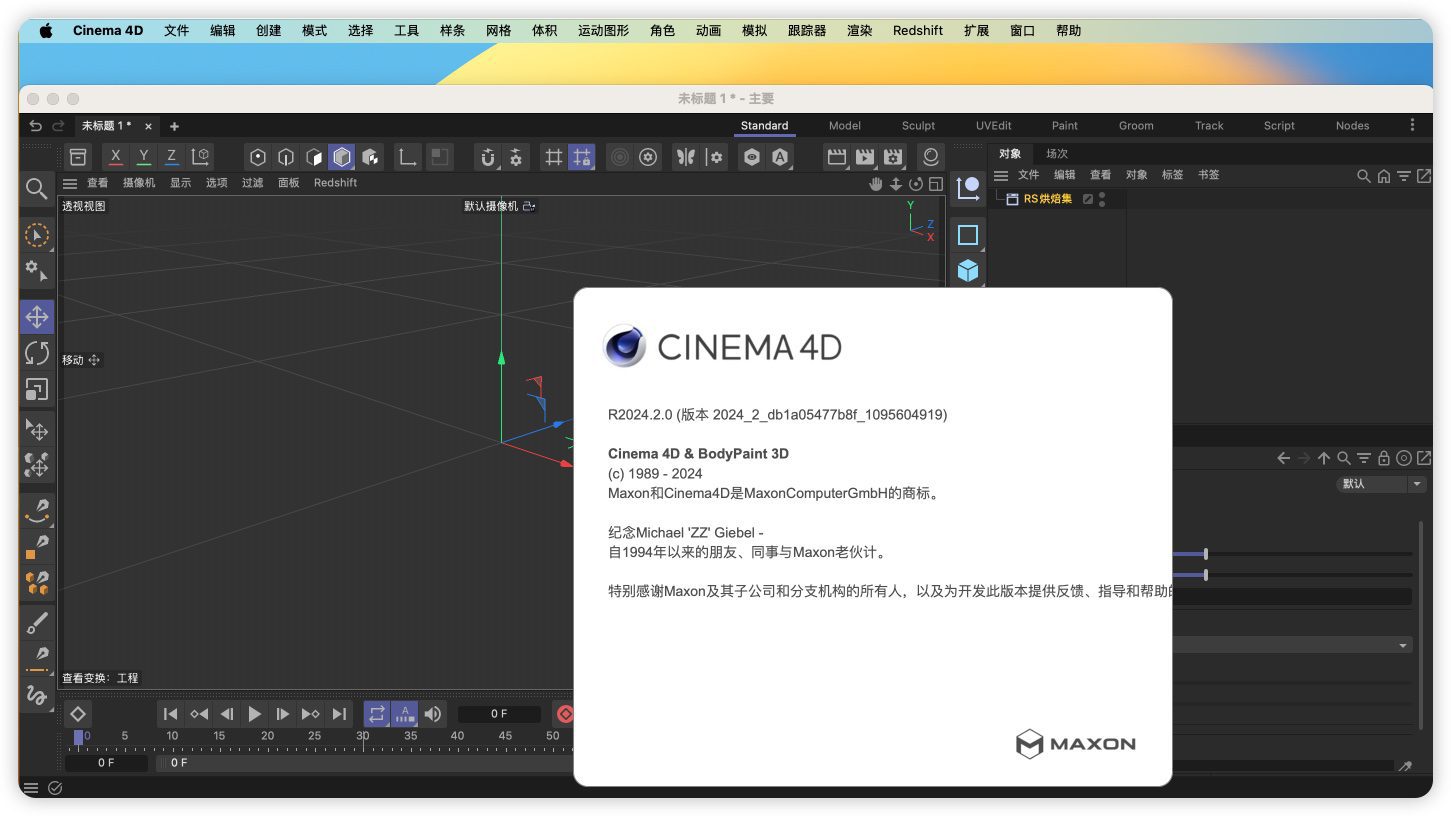1451x816 pixels.
Task: Open the viewport 显示 menu
Action: pyautogui.click(x=180, y=183)
